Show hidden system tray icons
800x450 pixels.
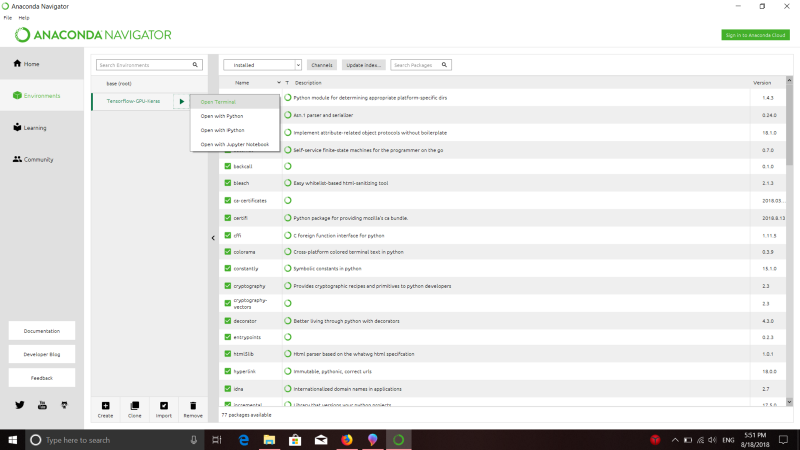tap(675, 440)
